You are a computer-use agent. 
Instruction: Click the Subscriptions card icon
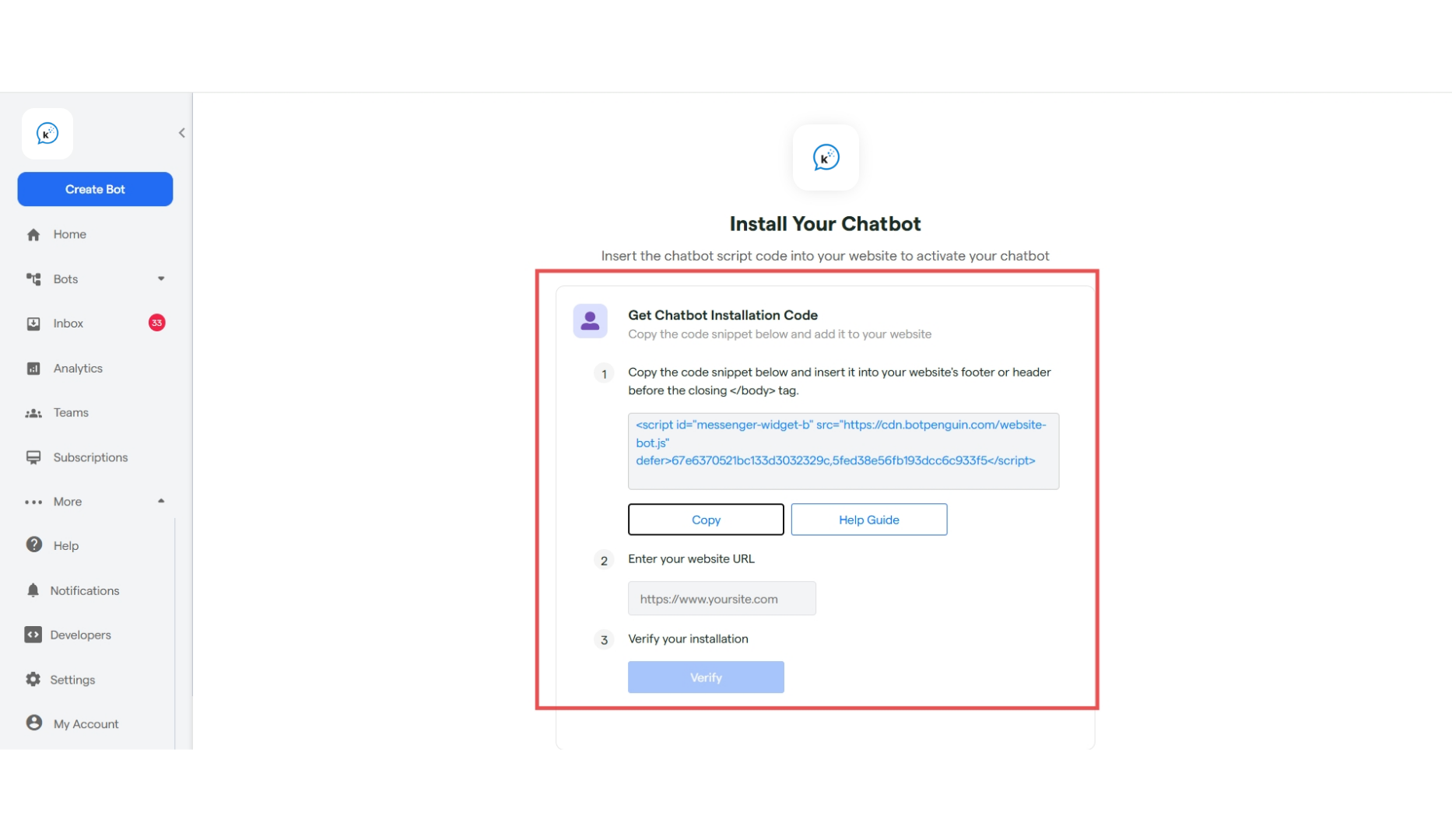click(33, 457)
